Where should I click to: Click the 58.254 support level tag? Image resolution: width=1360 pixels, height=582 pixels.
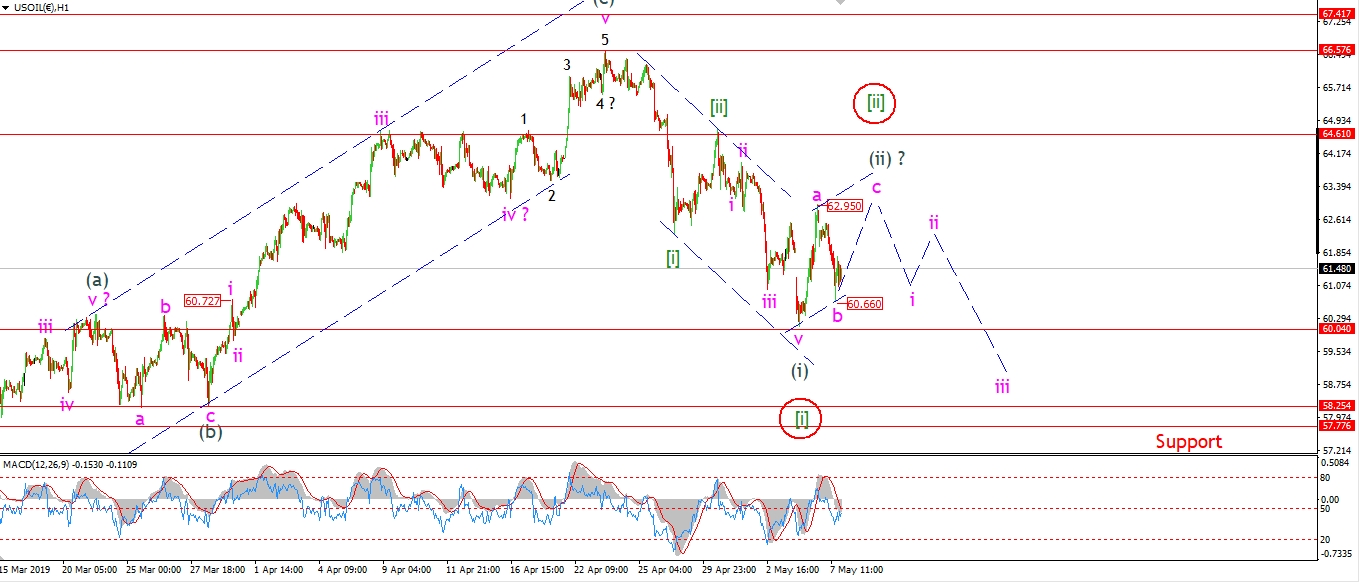click(x=1336, y=406)
